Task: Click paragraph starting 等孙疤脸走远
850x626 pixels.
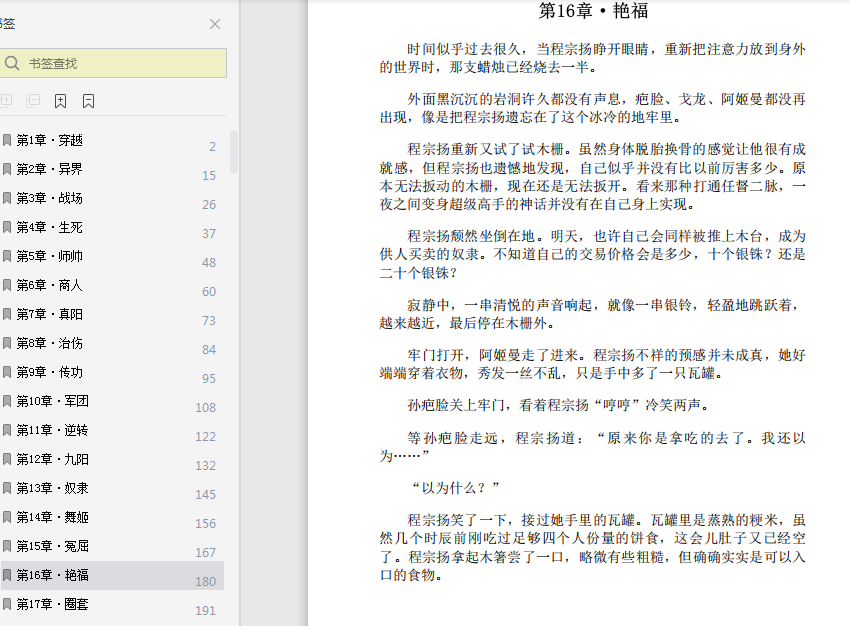Action: [x=593, y=447]
